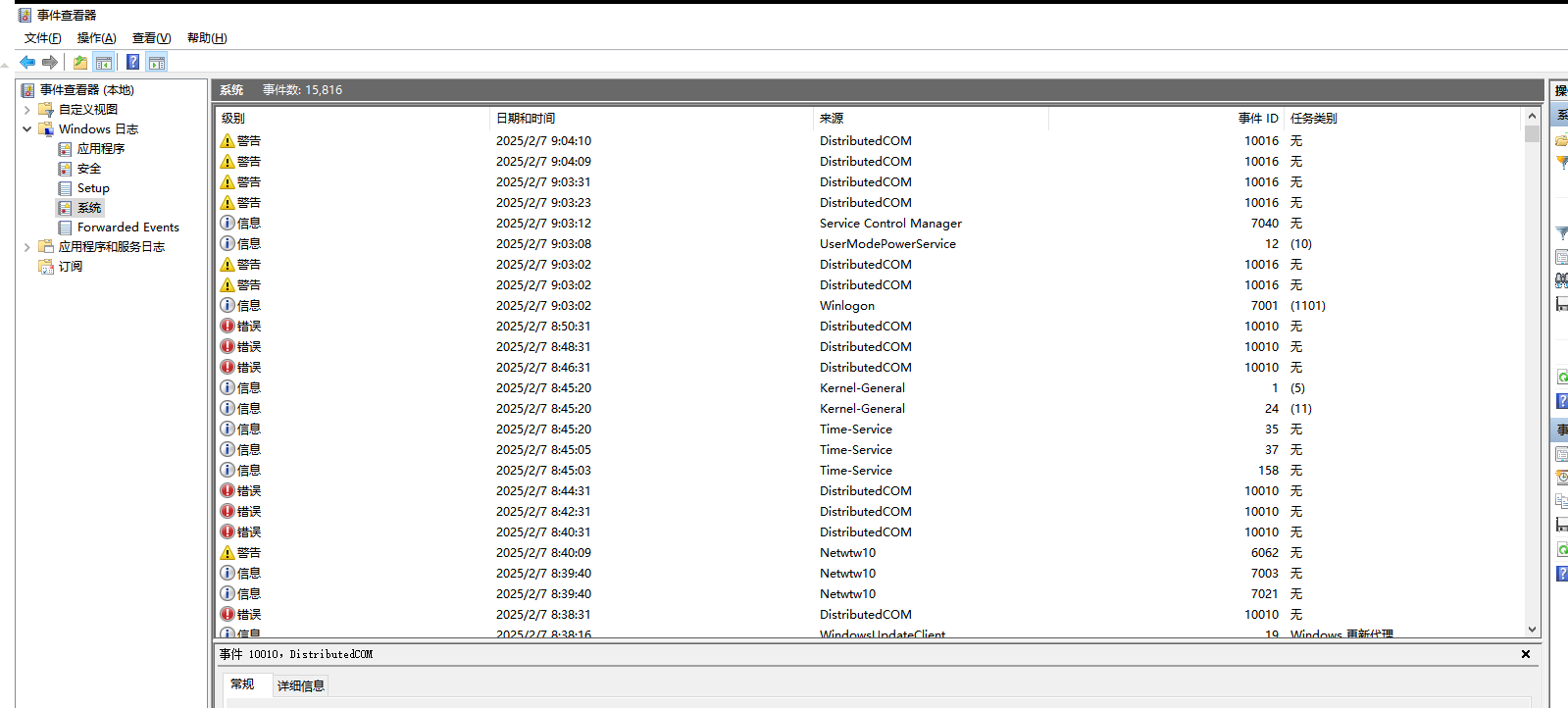Open the 查看(V) menu

[151, 38]
